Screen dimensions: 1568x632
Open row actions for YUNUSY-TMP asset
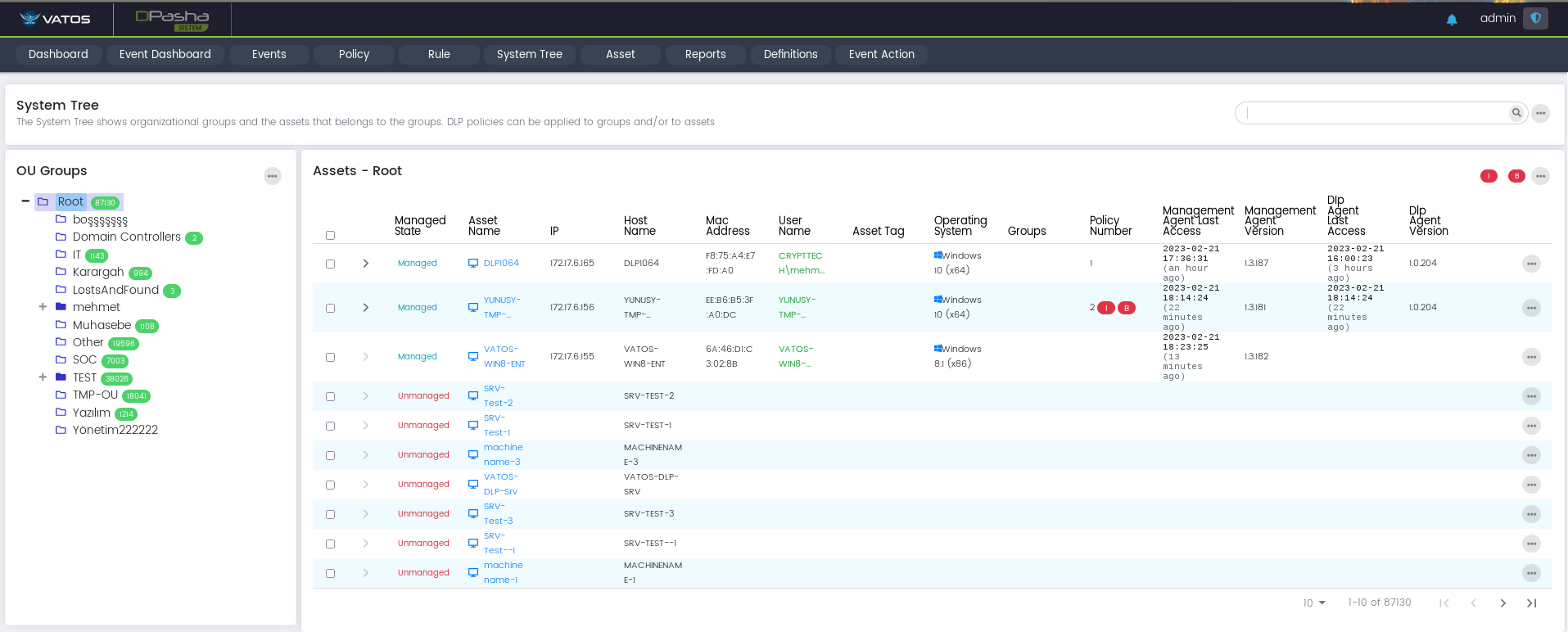point(1531,308)
